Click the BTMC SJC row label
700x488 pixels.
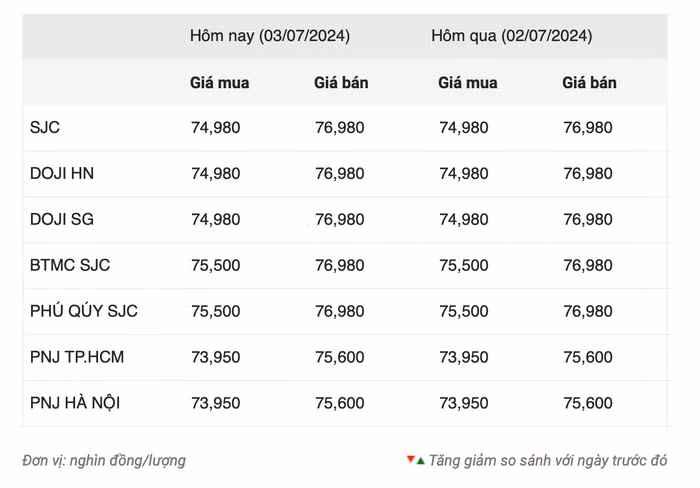click(70, 266)
